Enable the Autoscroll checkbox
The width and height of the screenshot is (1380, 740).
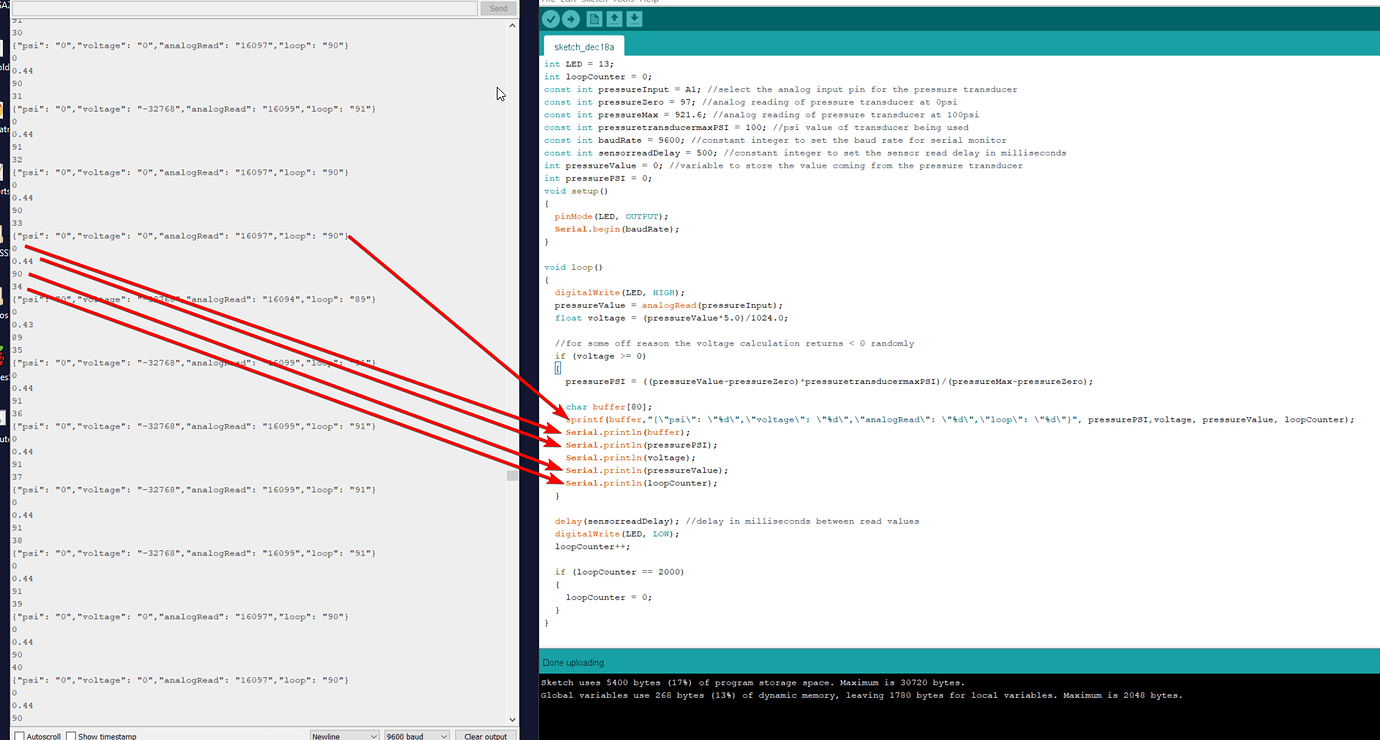(20, 735)
